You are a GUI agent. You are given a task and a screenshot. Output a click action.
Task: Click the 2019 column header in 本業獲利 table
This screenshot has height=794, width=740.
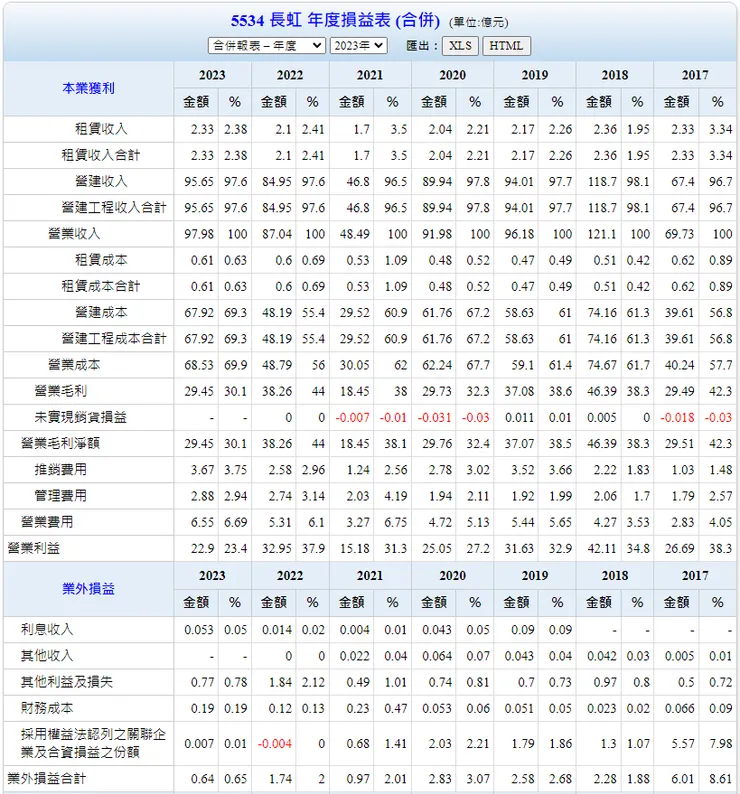coord(535,75)
